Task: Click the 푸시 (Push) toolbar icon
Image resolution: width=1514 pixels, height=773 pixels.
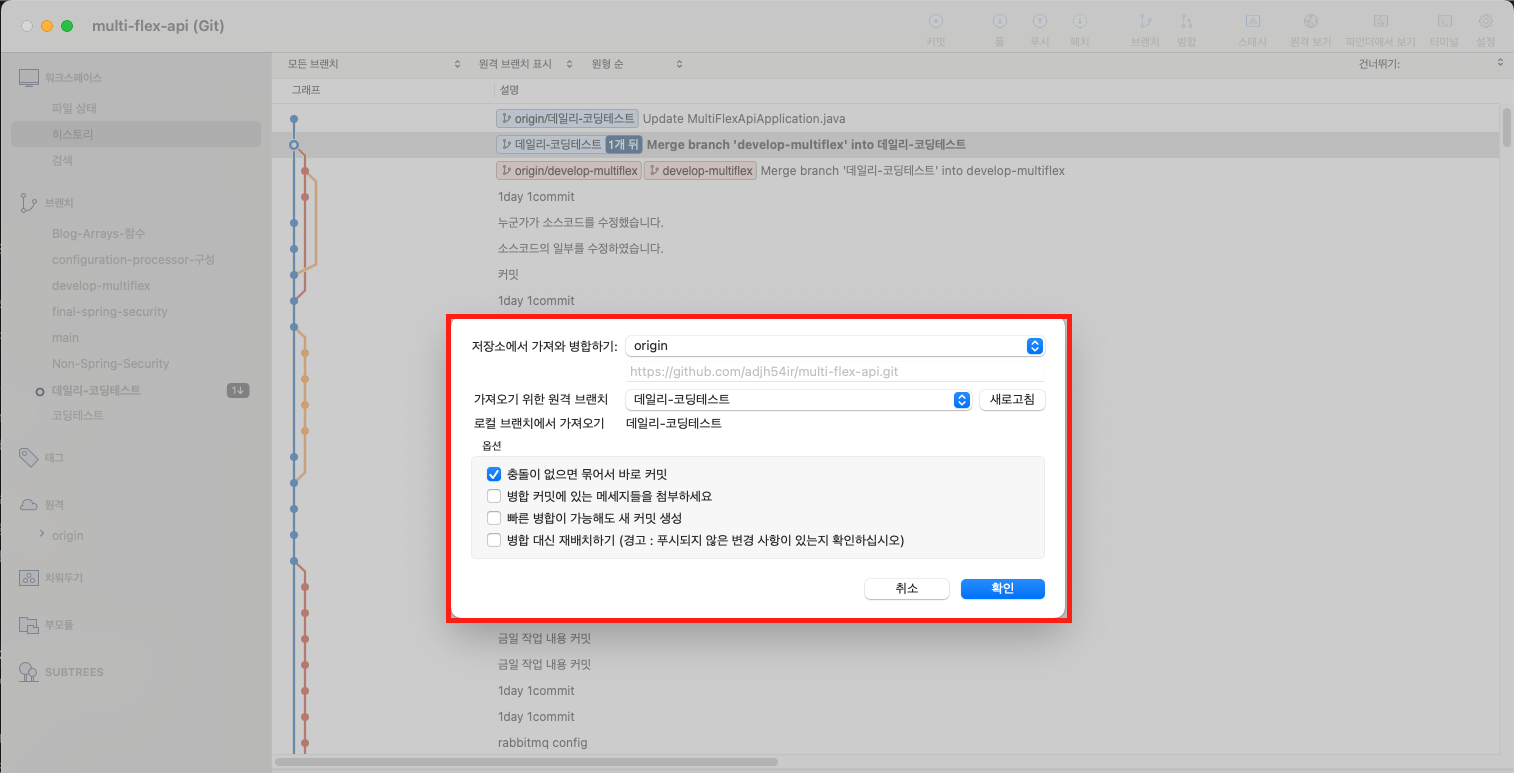Action: coord(1039,21)
